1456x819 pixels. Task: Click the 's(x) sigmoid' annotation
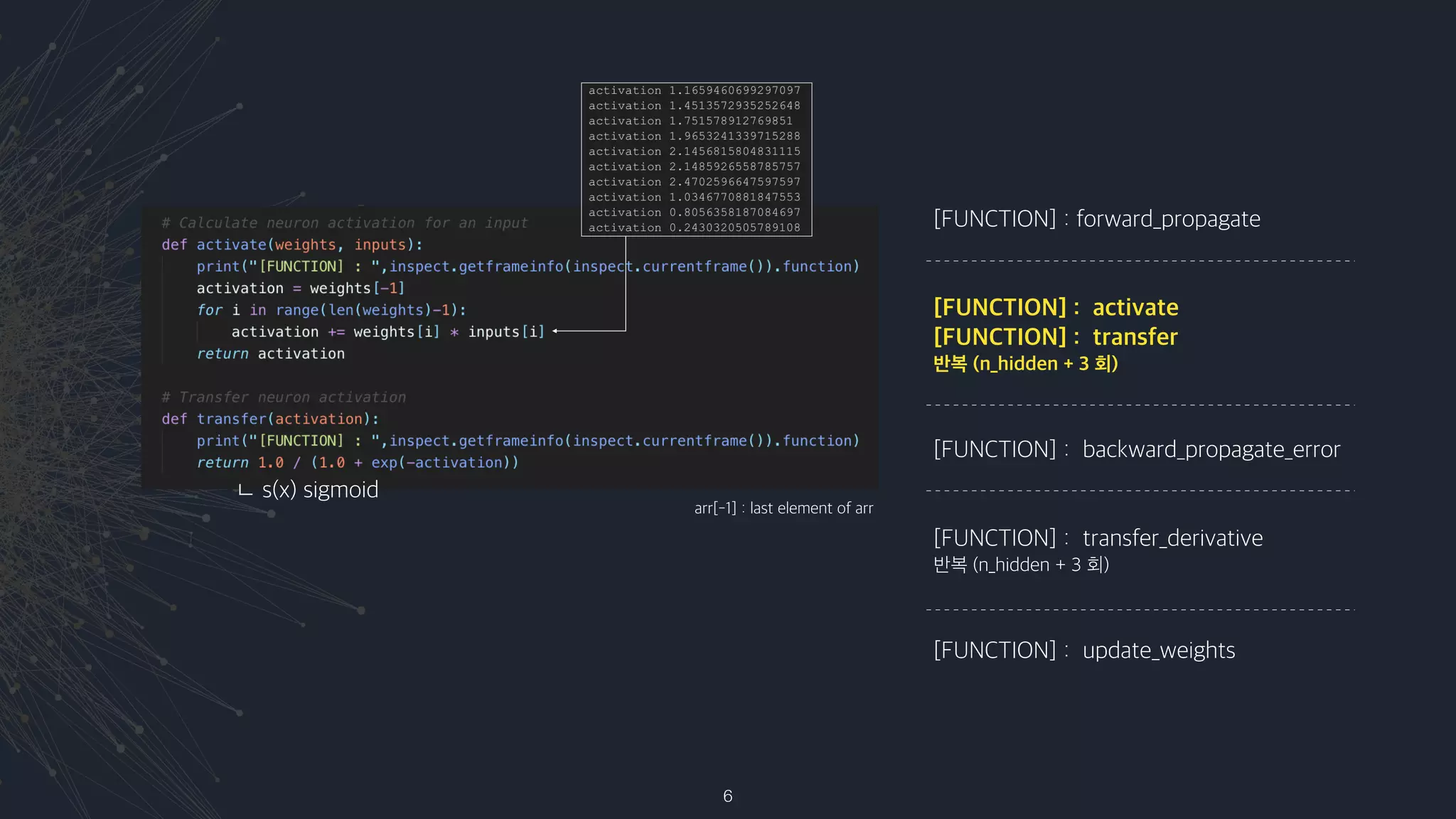tap(319, 490)
